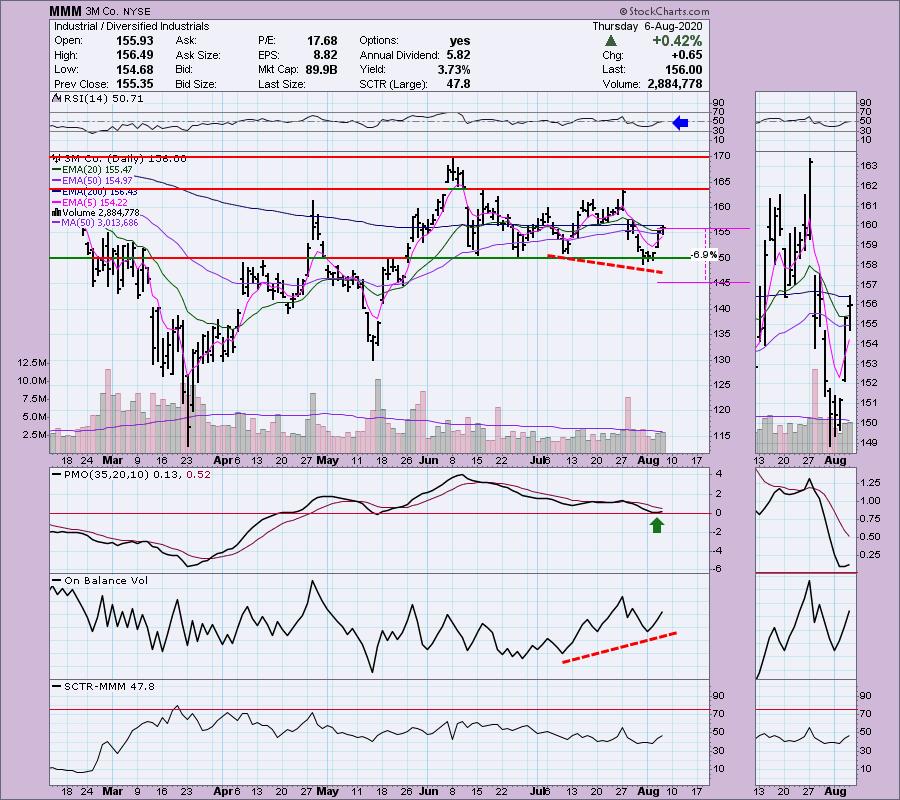Click the 'RSI(14) 50.71' indicator label
This screenshot has width=900, height=800.
pyautogui.click(x=103, y=98)
